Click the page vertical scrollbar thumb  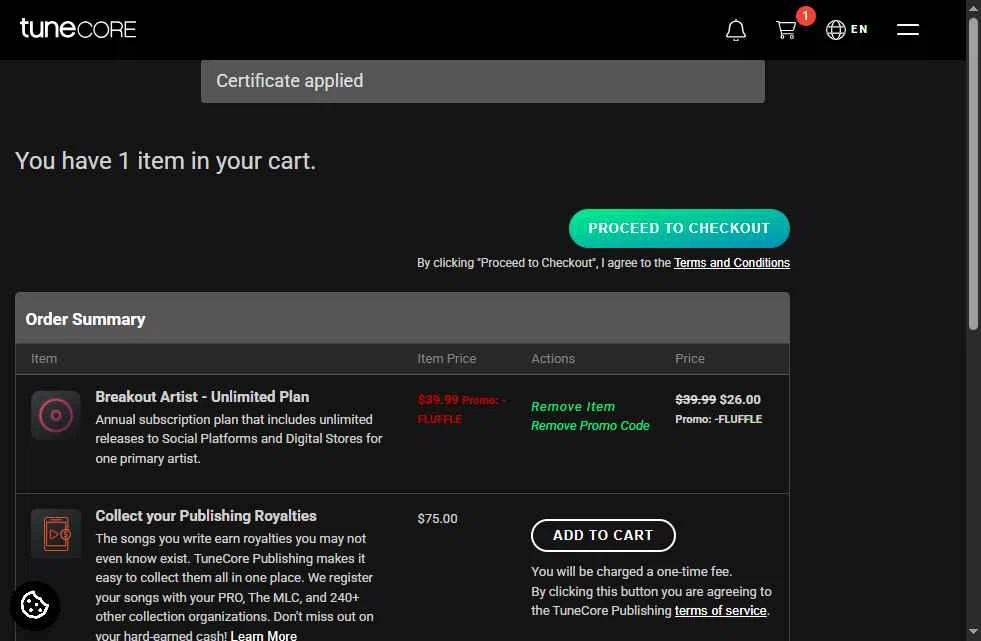pos(973,172)
